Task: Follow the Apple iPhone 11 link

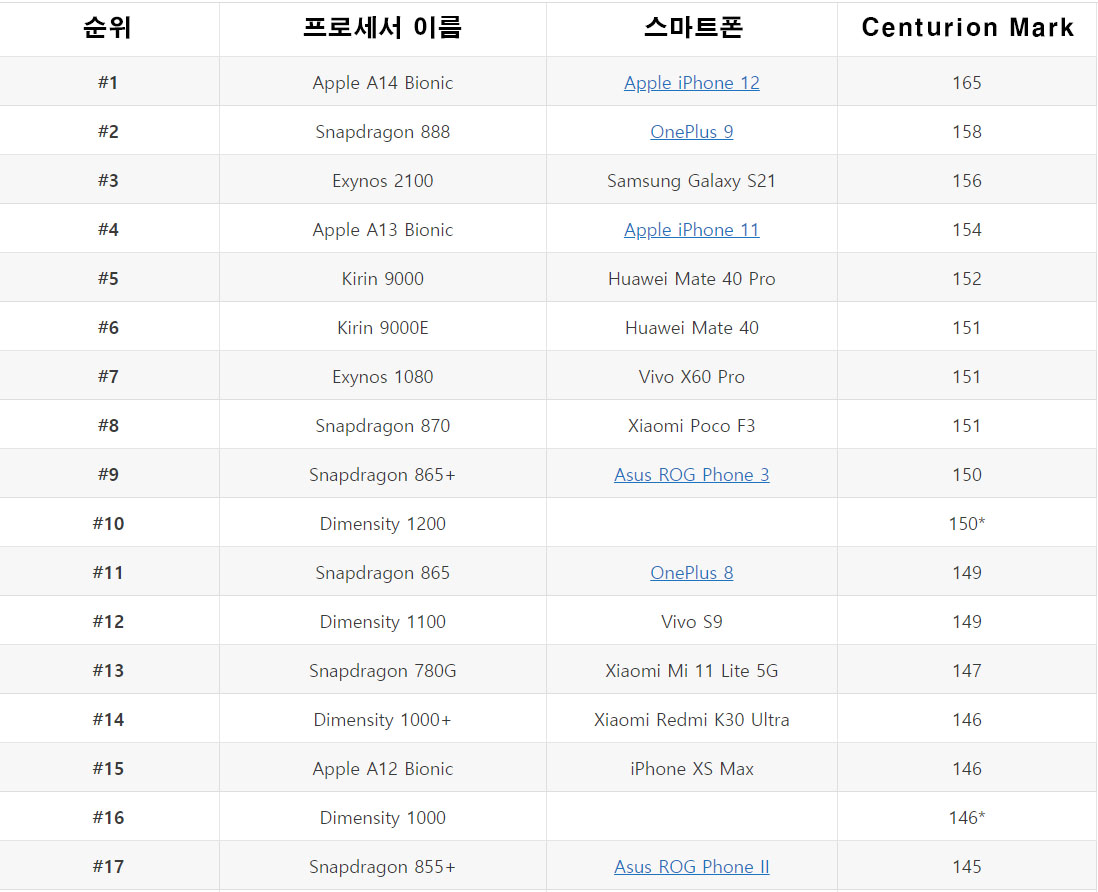Action: [691, 230]
